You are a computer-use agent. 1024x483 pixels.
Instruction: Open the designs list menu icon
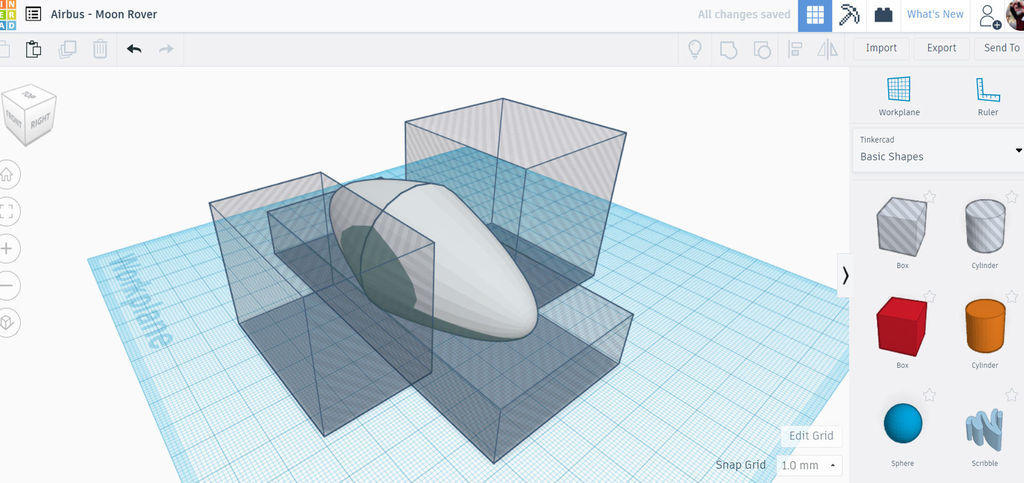[x=33, y=14]
